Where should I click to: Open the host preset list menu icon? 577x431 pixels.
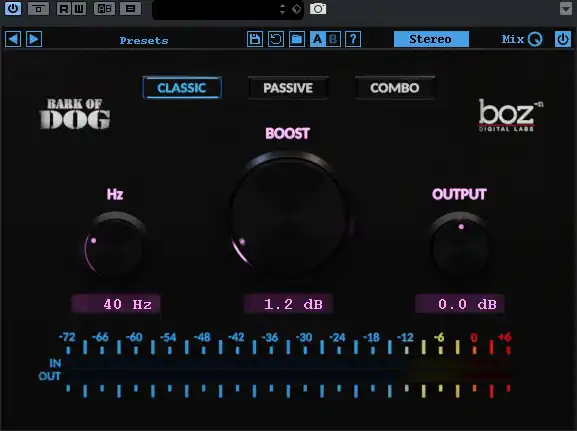[x=131, y=8]
